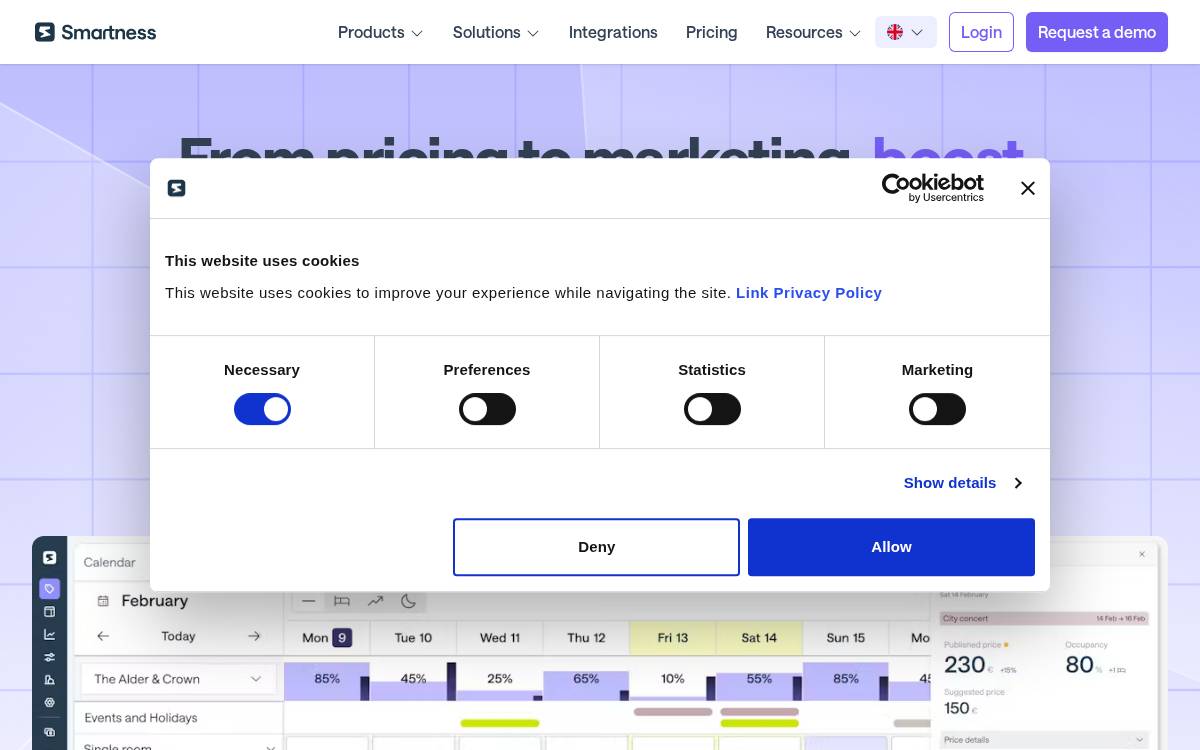Click the 230 published price value
Image resolution: width=1200 pixels, height=750 pixels.
965,665
